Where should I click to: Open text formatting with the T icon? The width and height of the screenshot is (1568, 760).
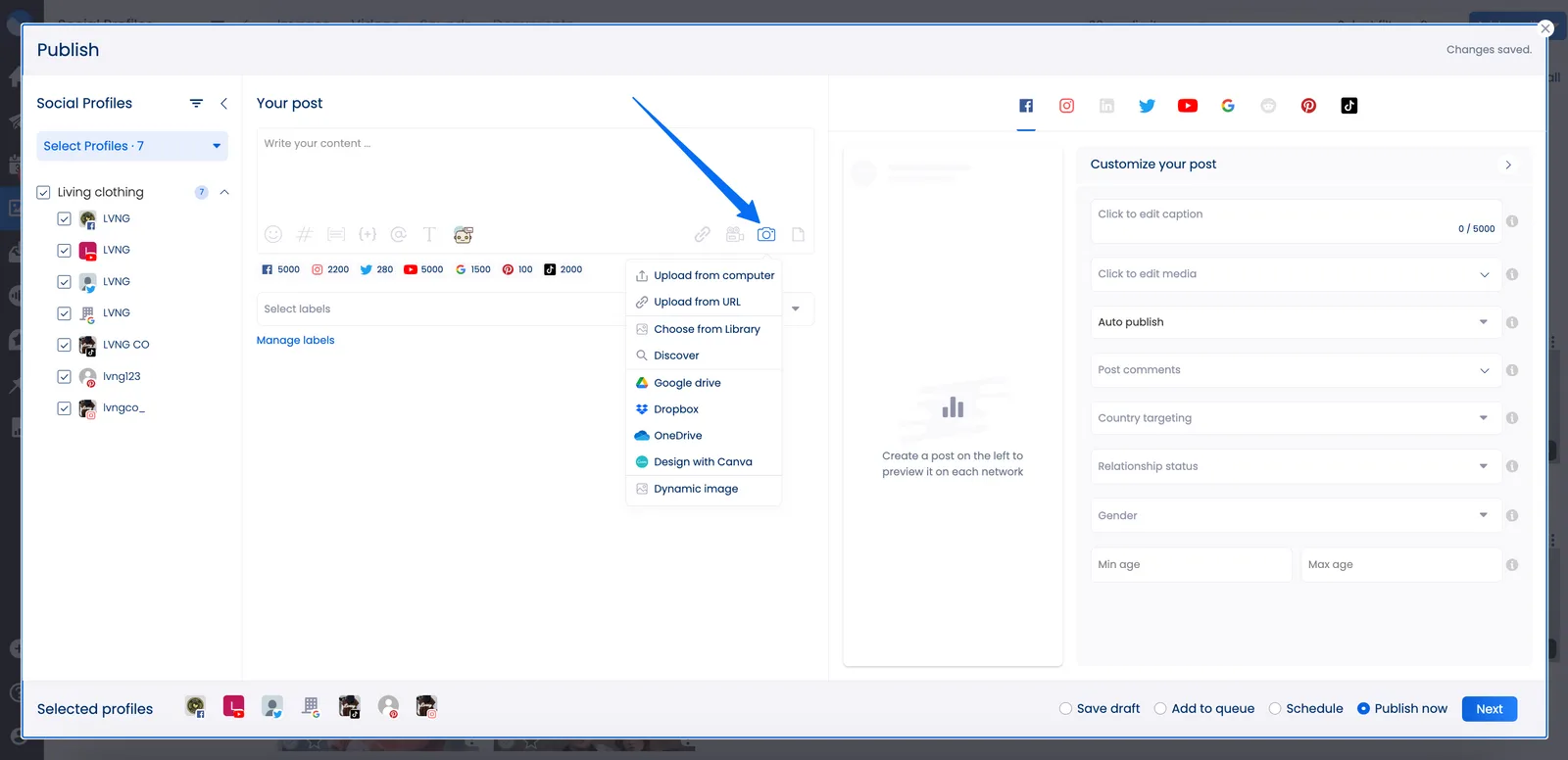coord(429,234)
